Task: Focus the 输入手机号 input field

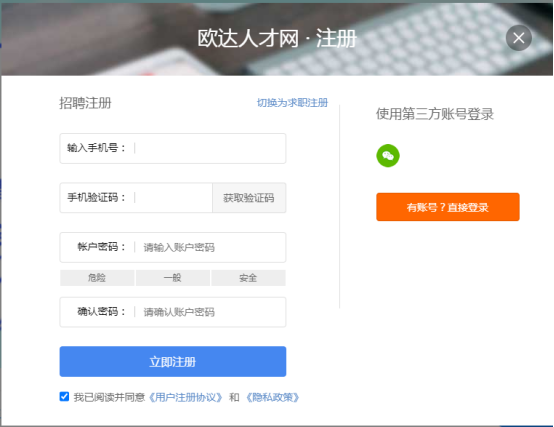Action: [x=209, y=148]
